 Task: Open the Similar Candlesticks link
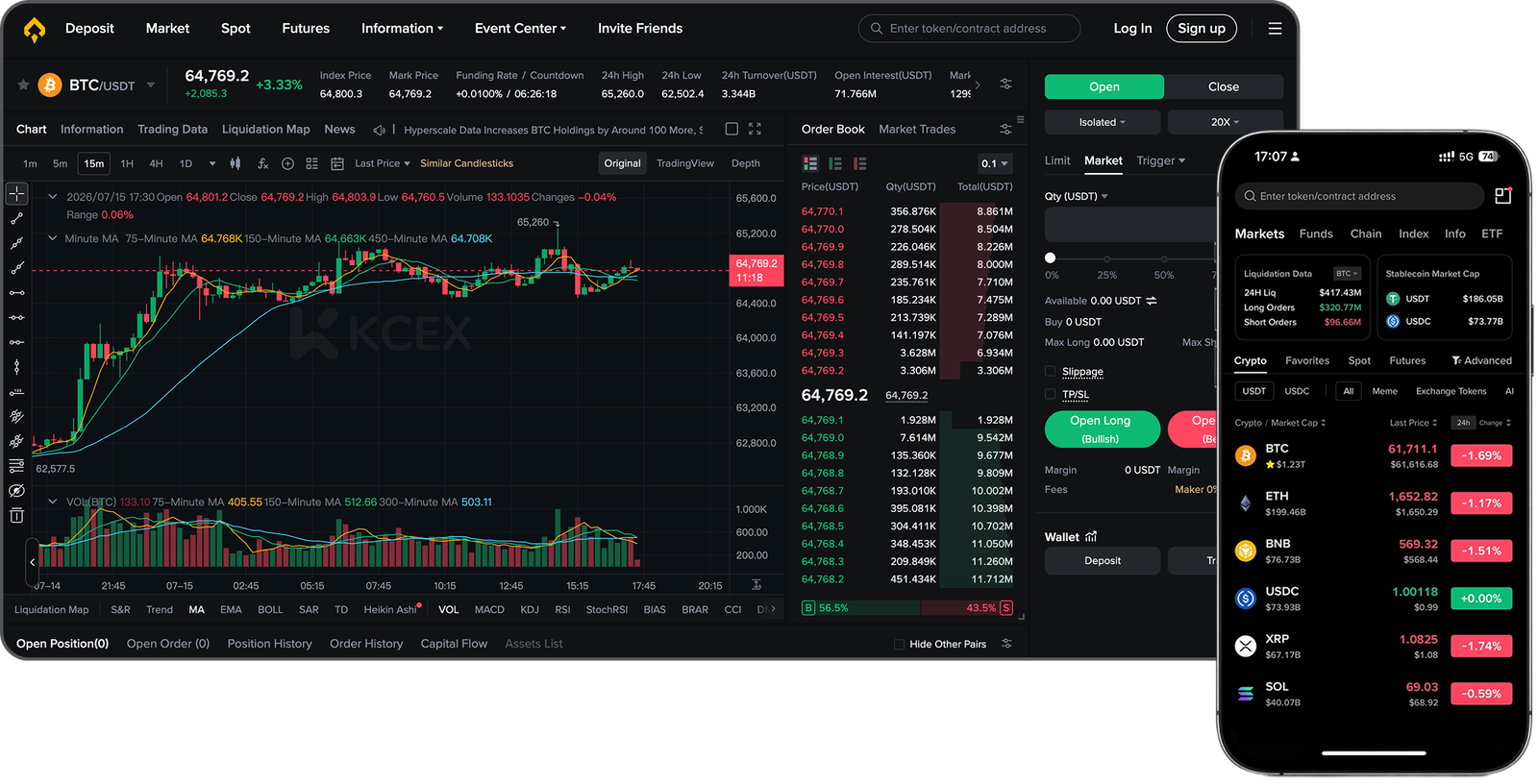pyautogui.click(x=466, y=163)
